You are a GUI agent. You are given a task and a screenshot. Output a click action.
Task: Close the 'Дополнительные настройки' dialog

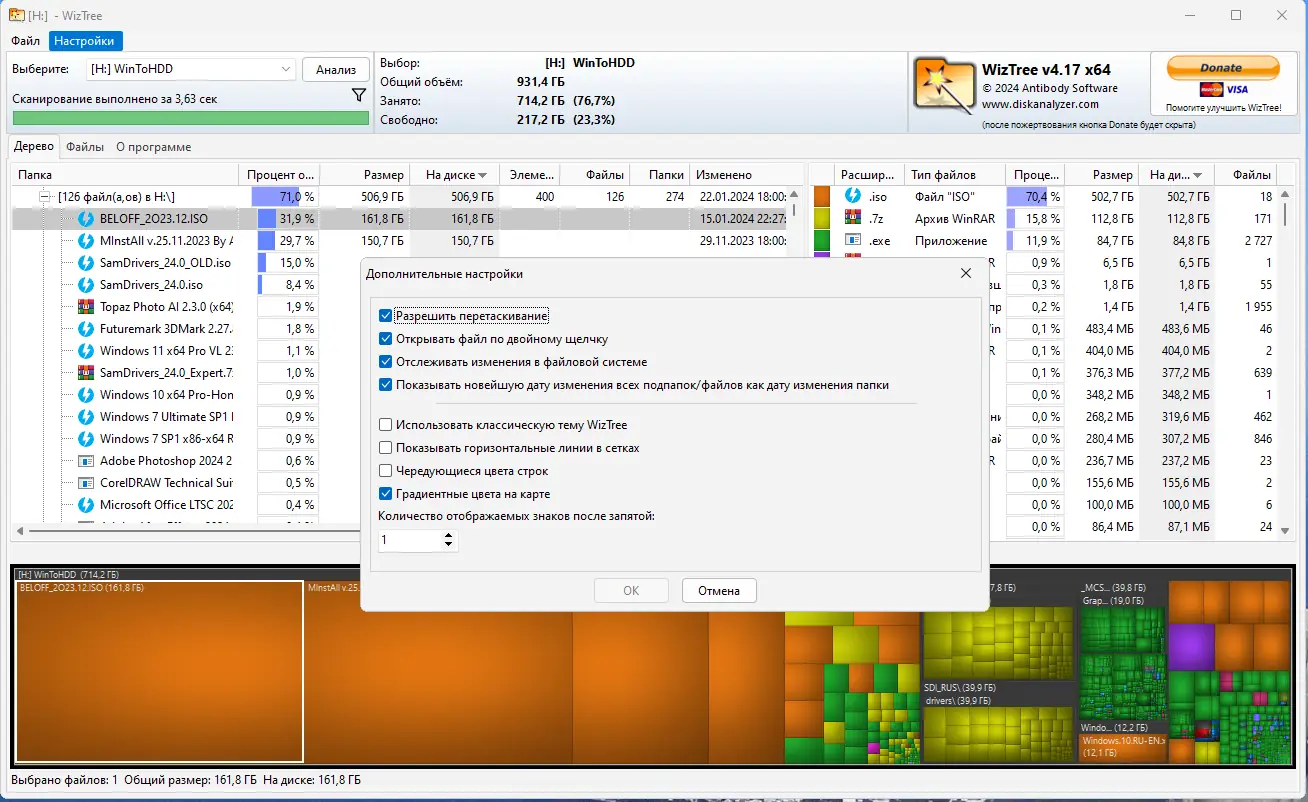(966, 273)
